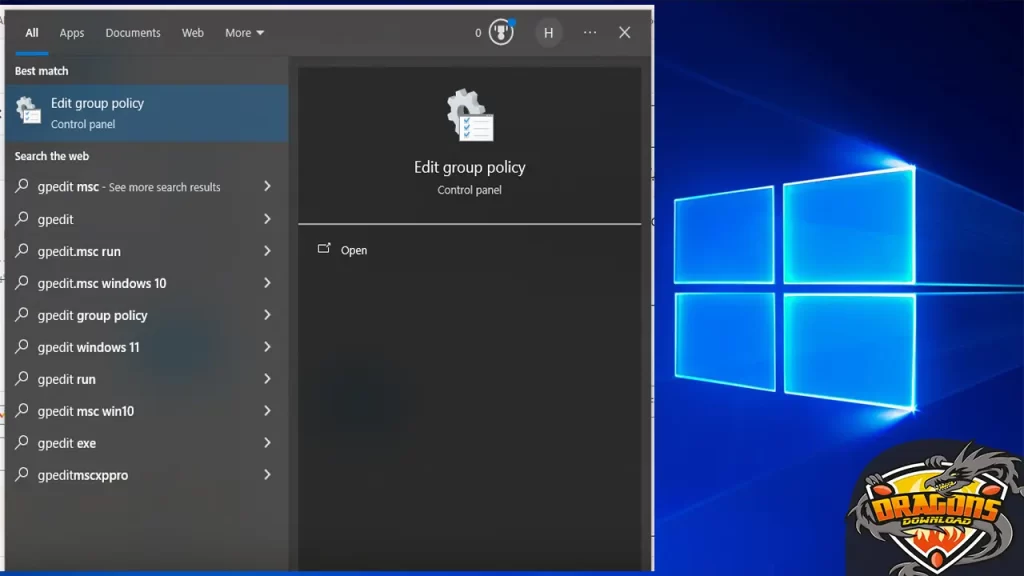The image size is (1024, 576).
Task: Click the magnifier icon beside "gpedit.msc windows 10"
Action: tap(22, 283)
